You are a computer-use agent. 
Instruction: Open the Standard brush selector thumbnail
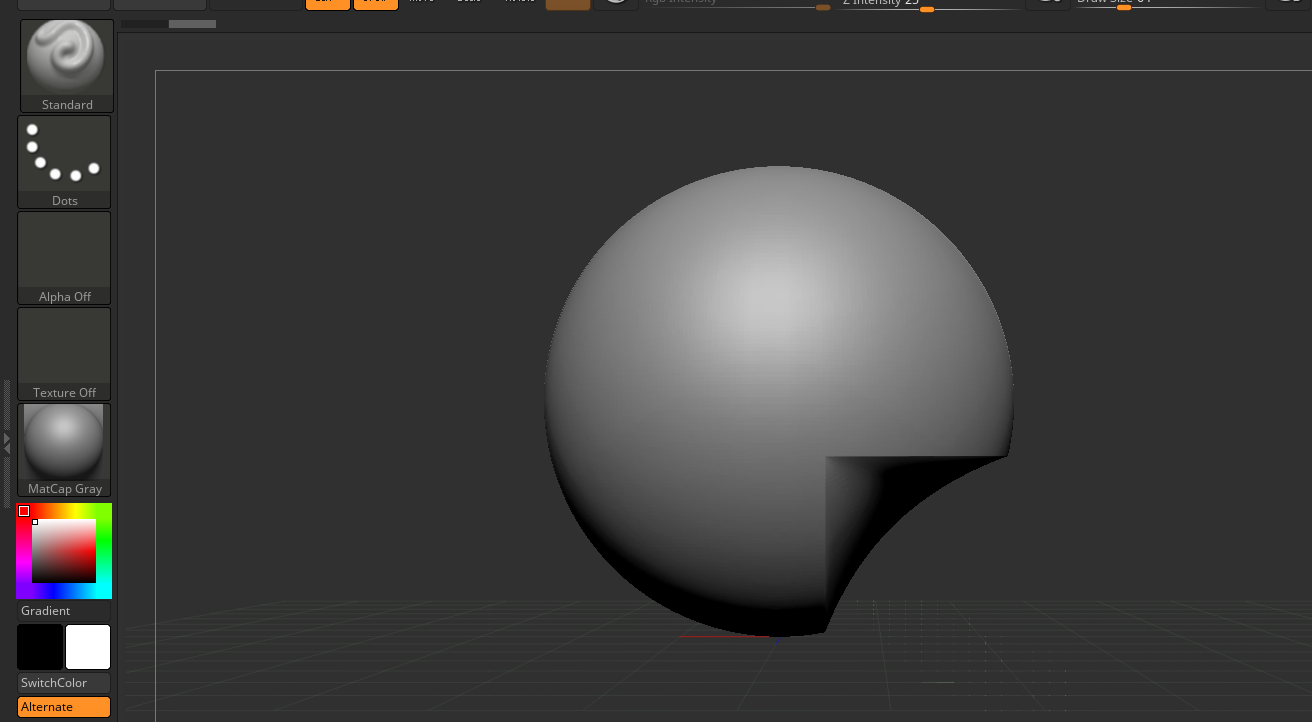[x=67, y=66]
